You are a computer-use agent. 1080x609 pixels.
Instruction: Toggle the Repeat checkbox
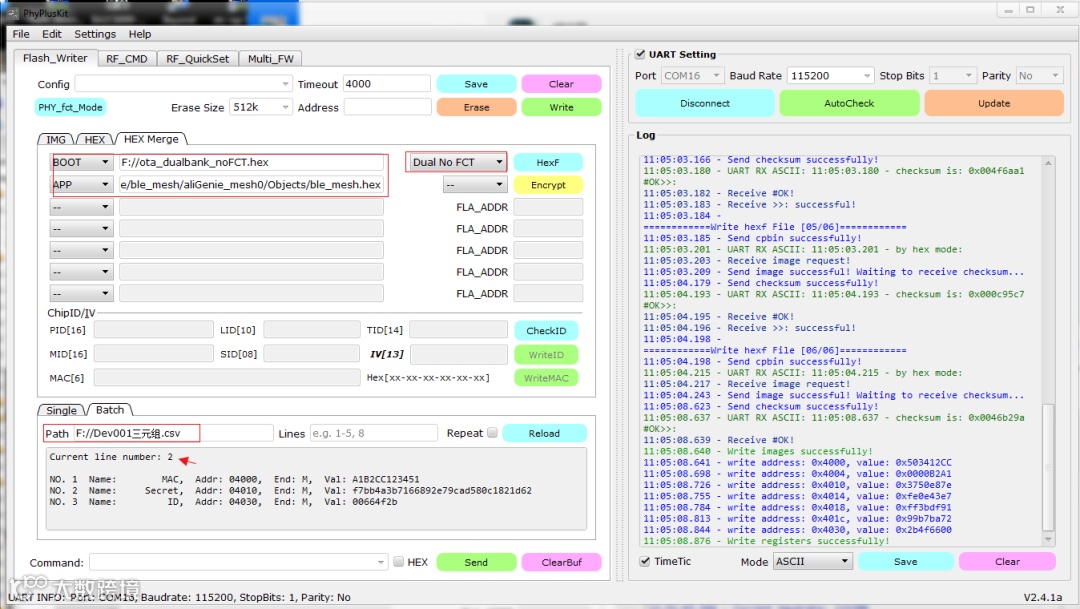492,433
